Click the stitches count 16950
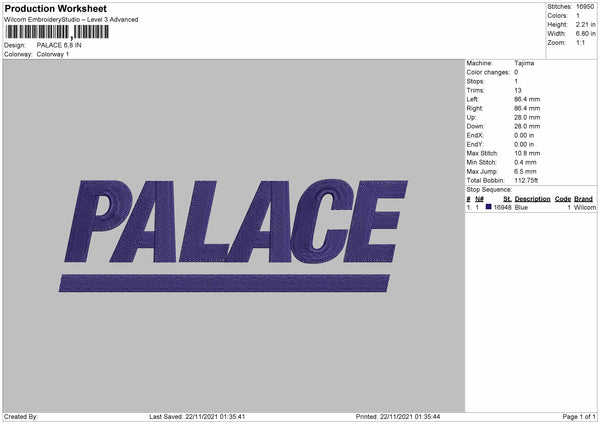 [585, 7]
